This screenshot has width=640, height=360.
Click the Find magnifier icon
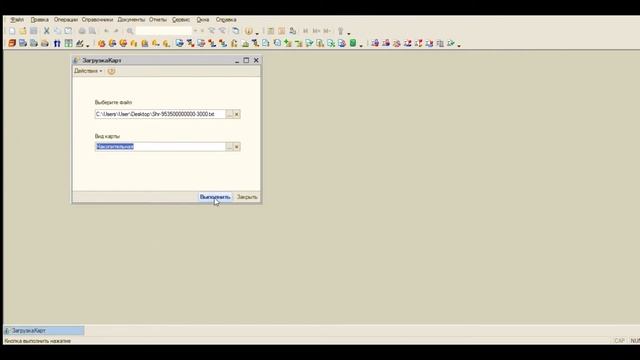pyautogui.click(x=130, y=31)
